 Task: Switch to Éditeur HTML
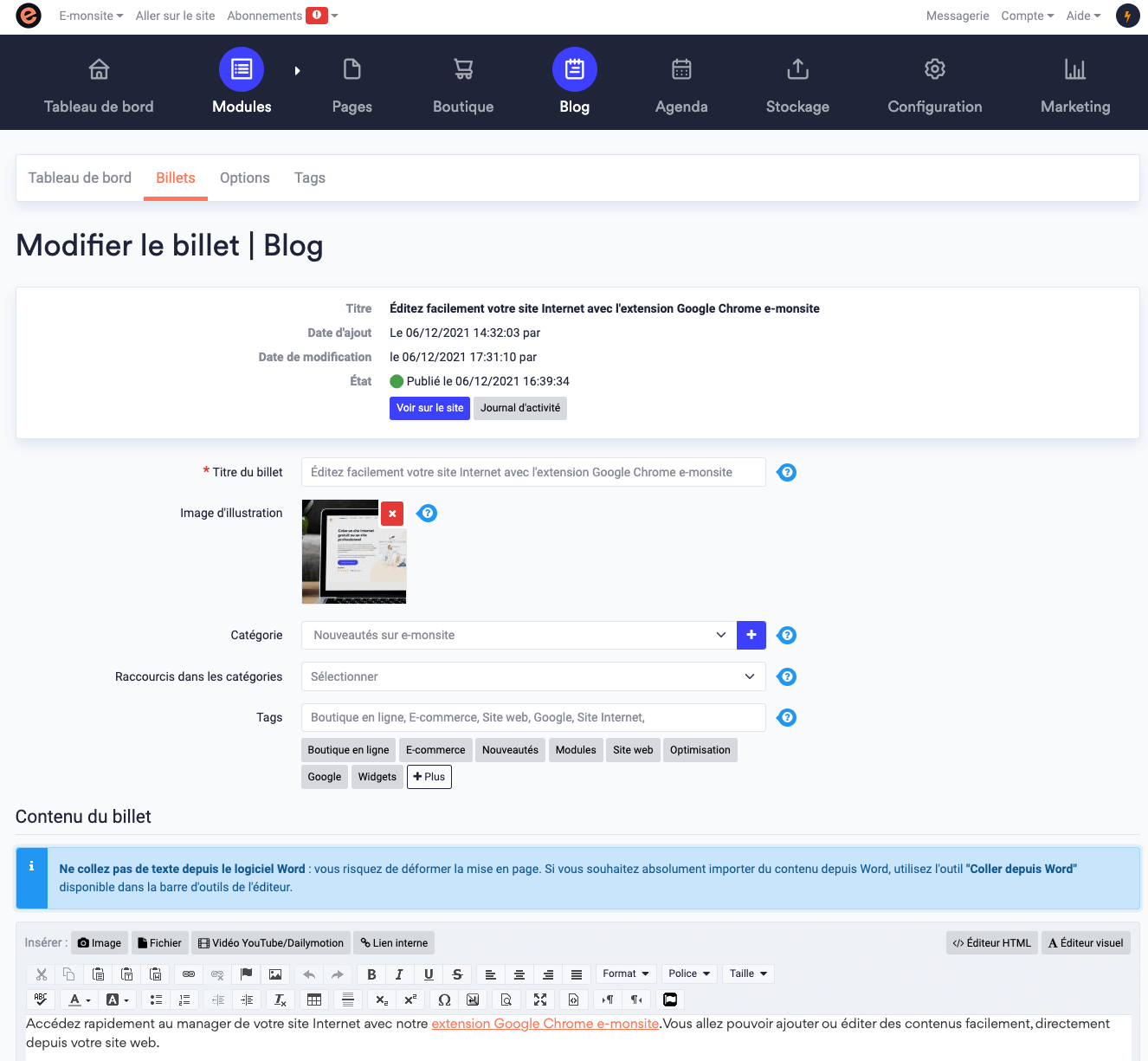pyautogui.click(x=992, y=943)
